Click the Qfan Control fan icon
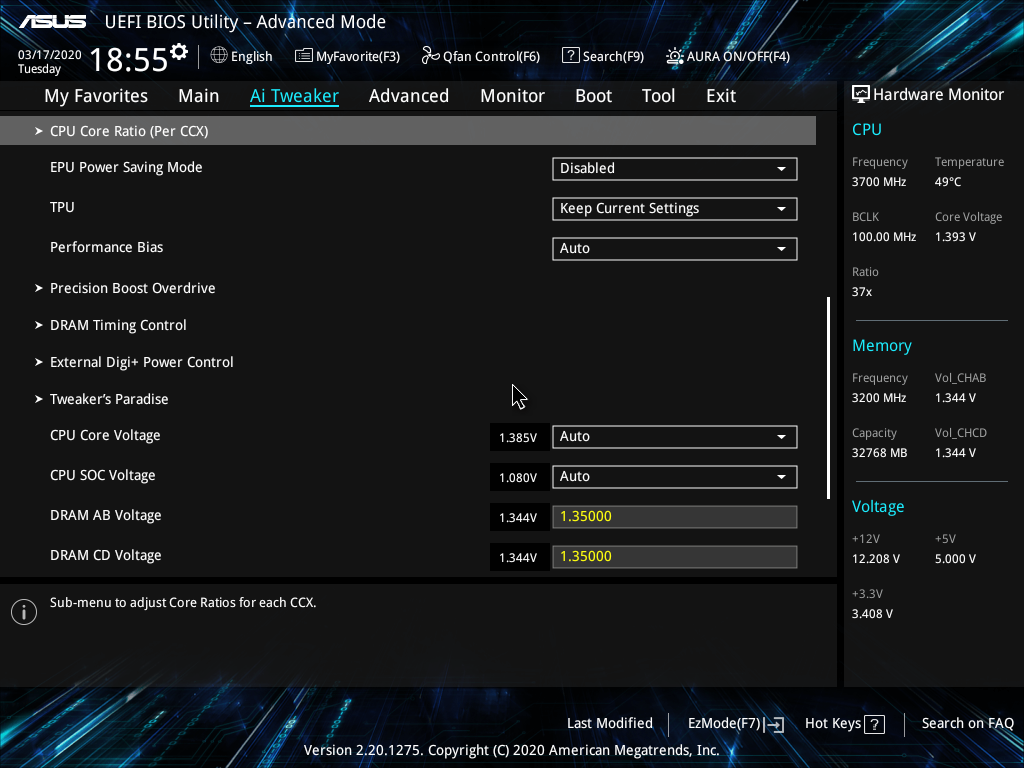This screenshot has width=1024, height=768. [430, 56]
